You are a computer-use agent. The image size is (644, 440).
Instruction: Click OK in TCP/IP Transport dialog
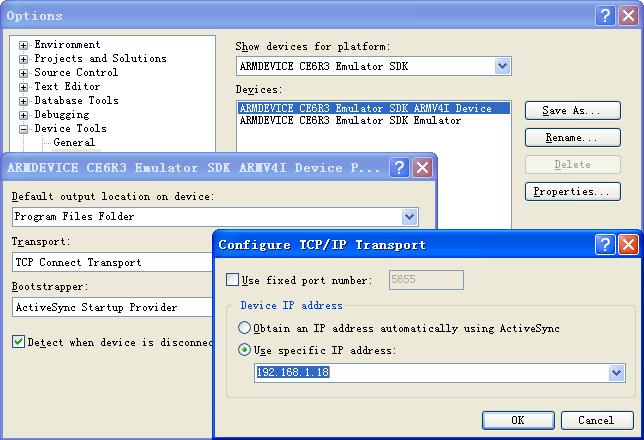pos(518,420)
